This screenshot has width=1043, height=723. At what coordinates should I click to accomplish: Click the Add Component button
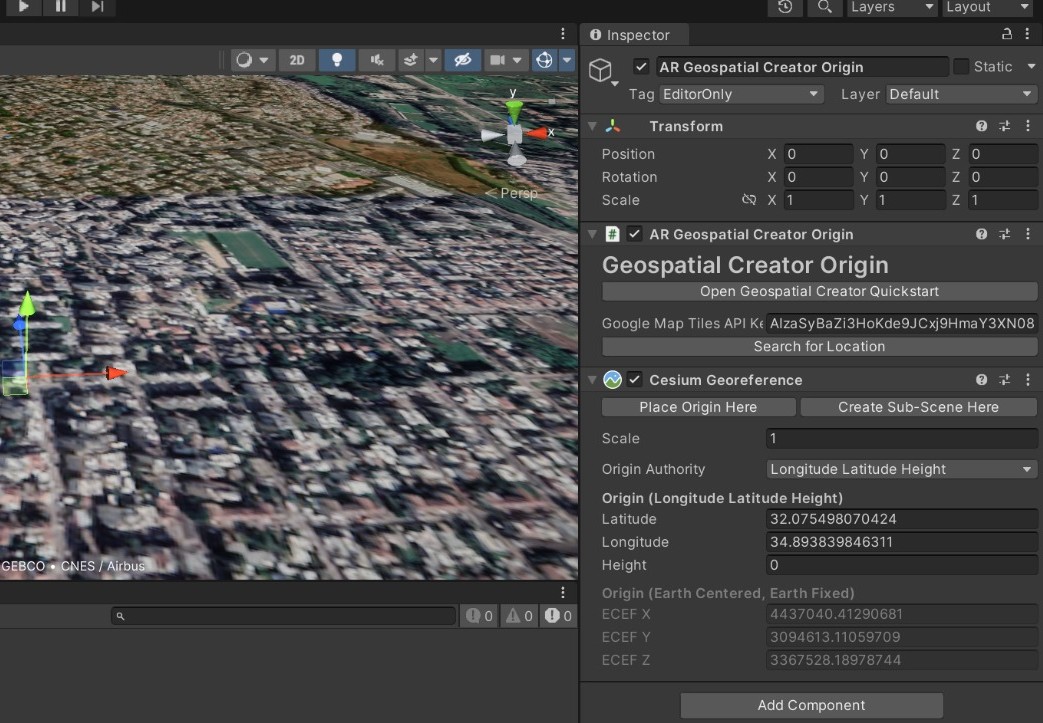(x=812, y=705)
